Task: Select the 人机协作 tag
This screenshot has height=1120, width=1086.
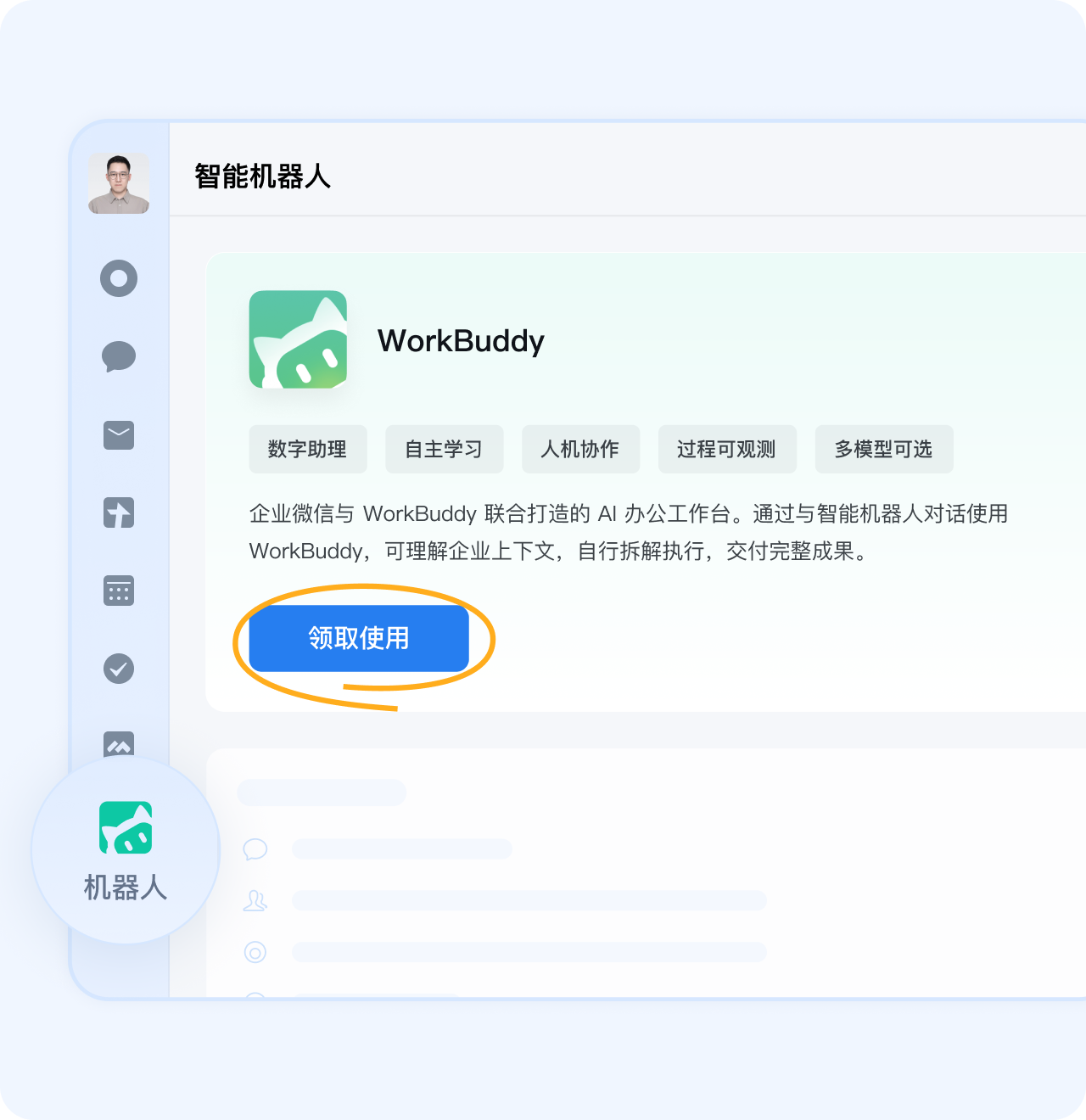Action: (580, 449)
